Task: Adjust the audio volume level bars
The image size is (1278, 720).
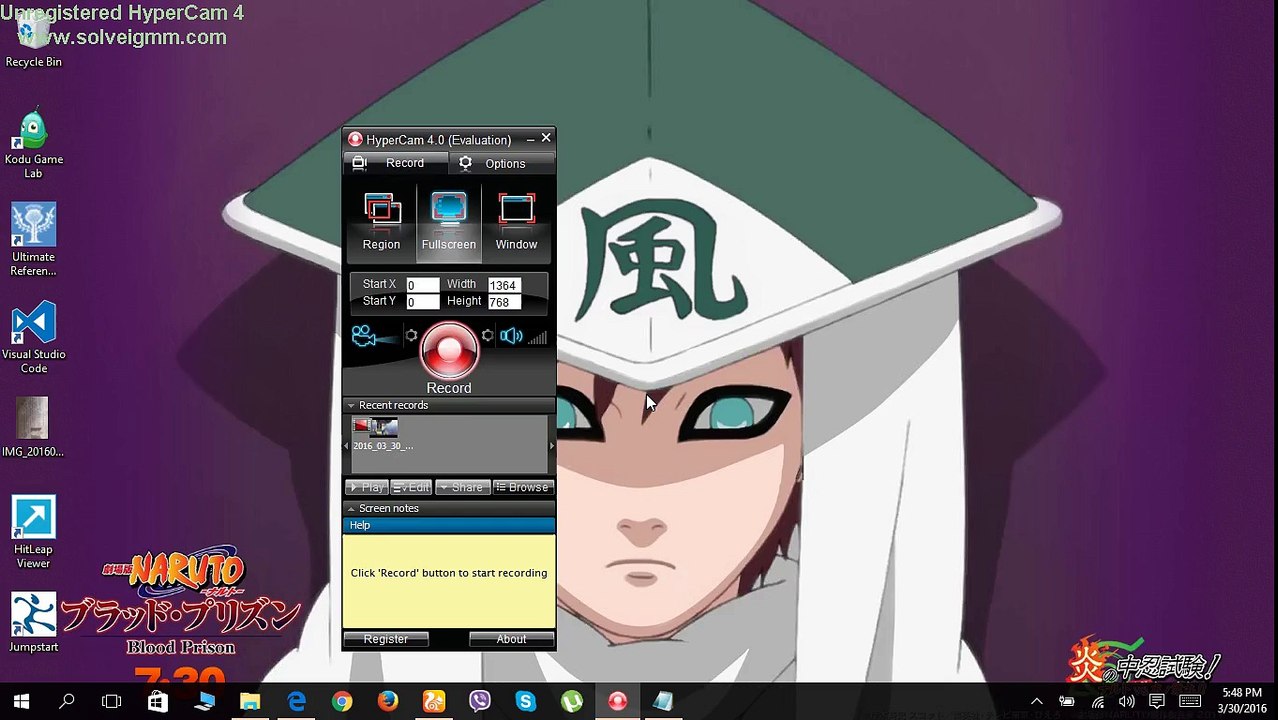Action: pyautogui.click(x=538, y=338)
